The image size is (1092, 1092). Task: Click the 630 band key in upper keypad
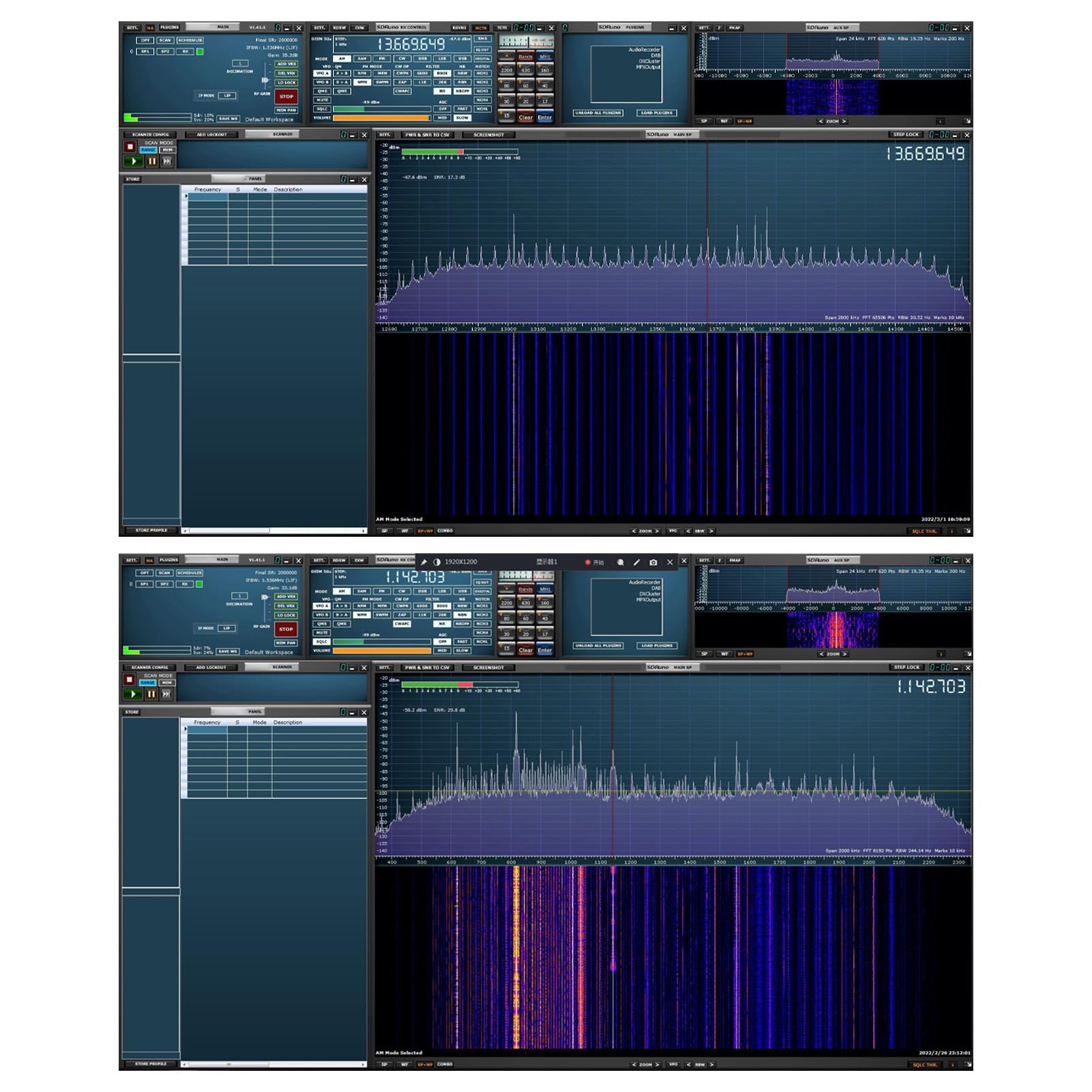[x=525, y=70]
